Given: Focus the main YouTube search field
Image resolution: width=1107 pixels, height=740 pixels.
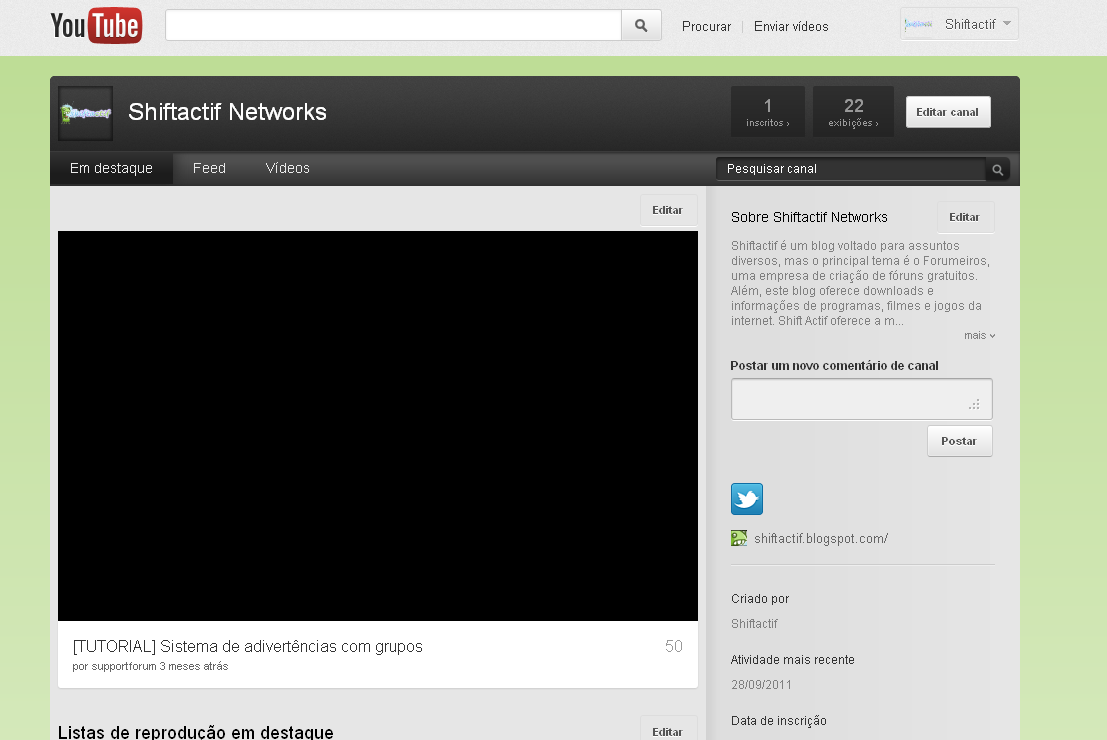Looking at the screenshot, I should [393, 25].
